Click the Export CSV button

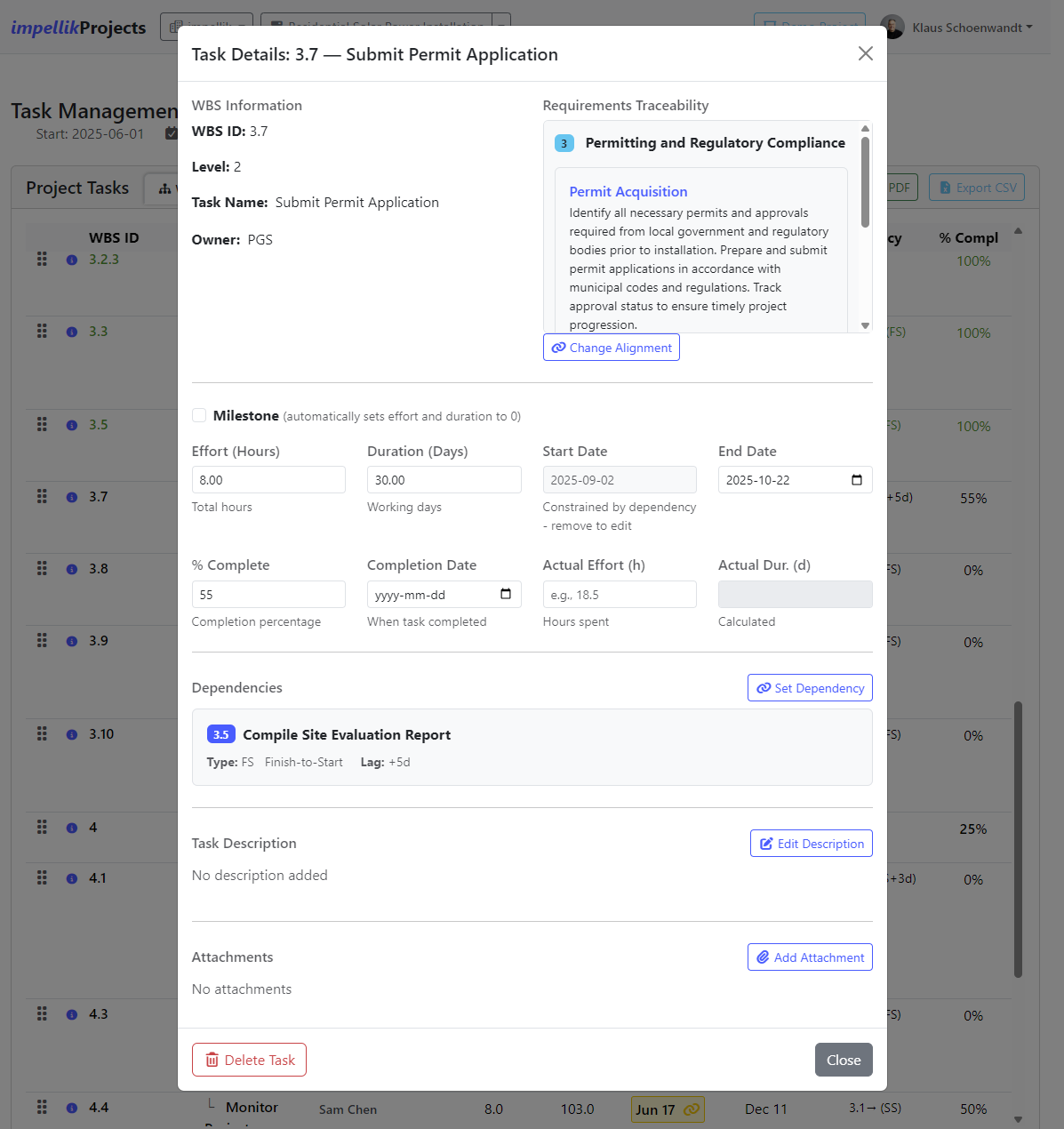[x=977, y=188]
